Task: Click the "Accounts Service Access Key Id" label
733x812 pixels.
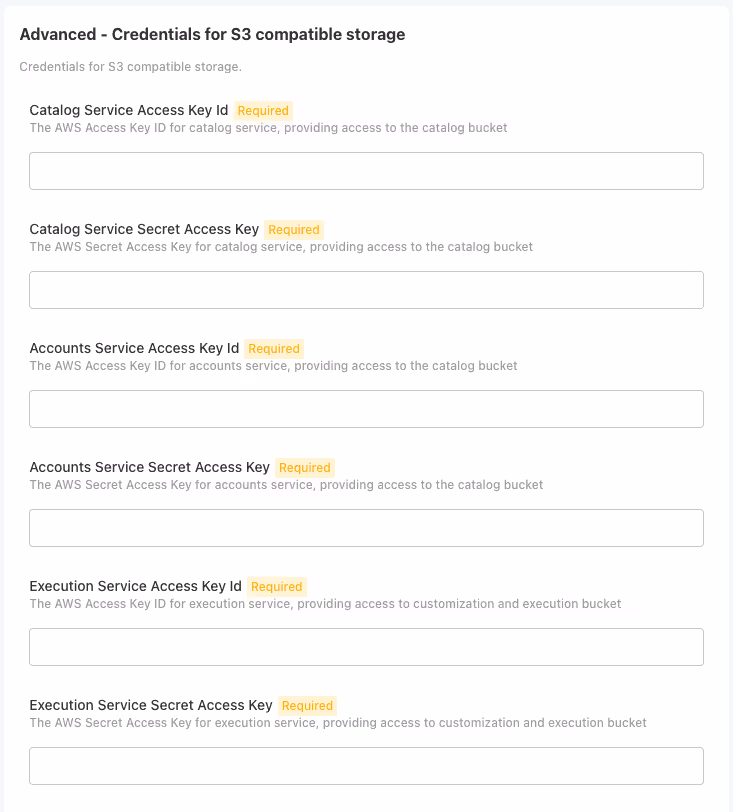Action: [x=134, y=348]
